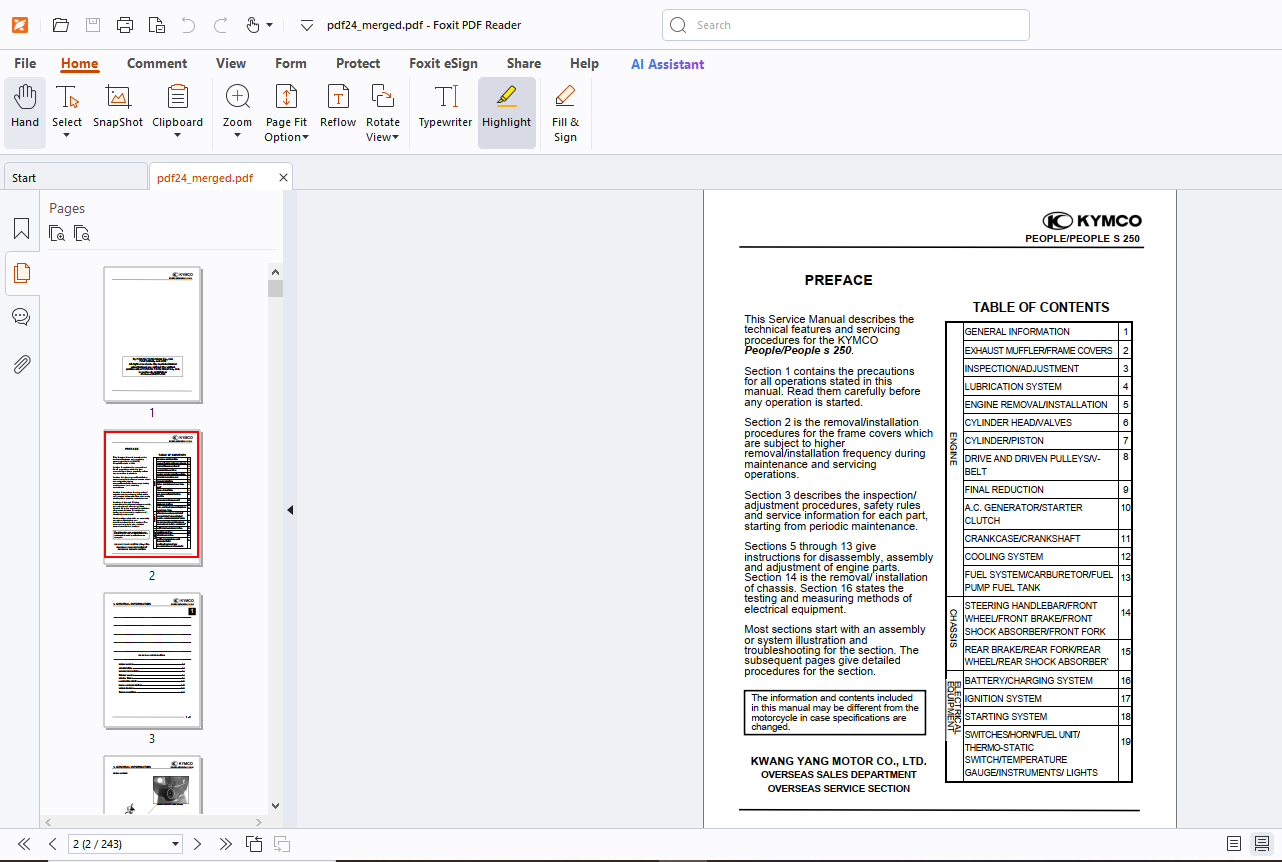1282x862 pixels.
Task: Redo the last action
Action: tap(221, 25)
